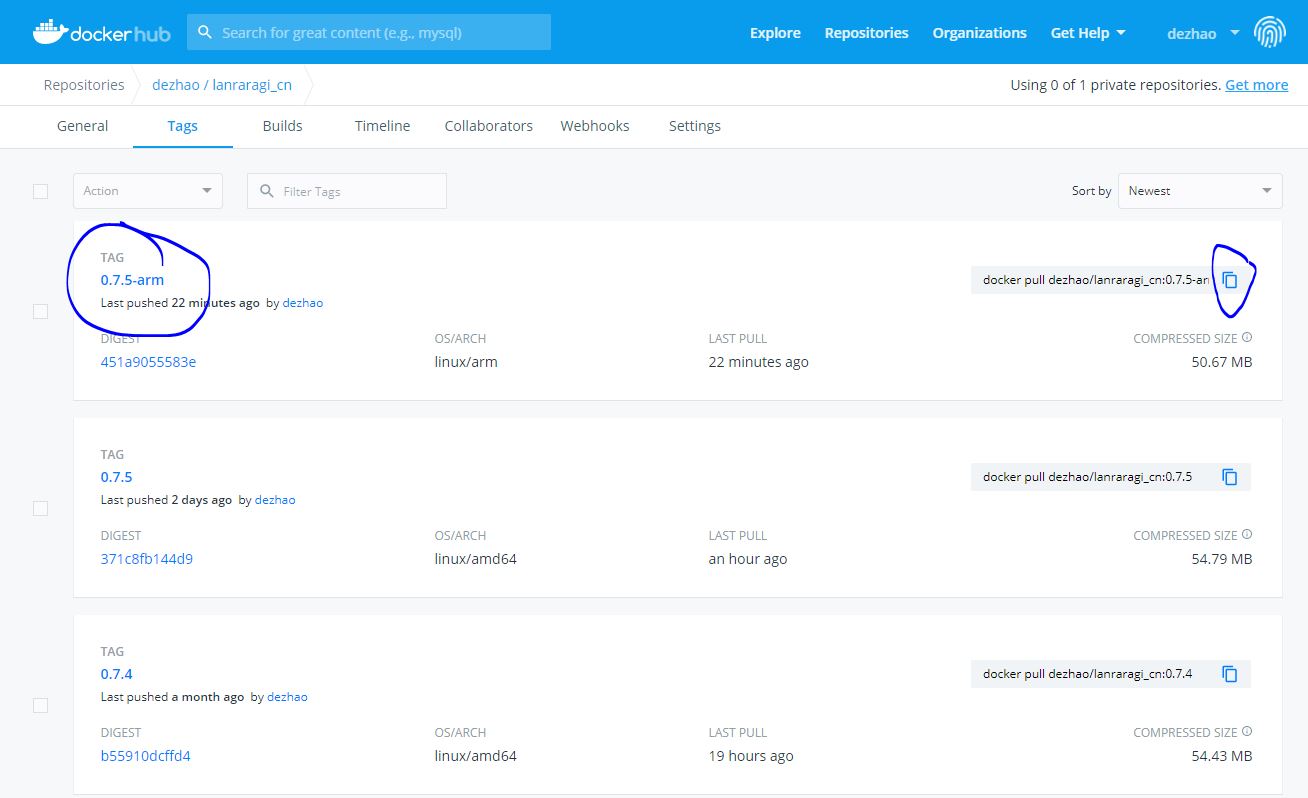The image size is (1308, 798).
Task: Click Repositories in the top navigation
Action: 866,33
